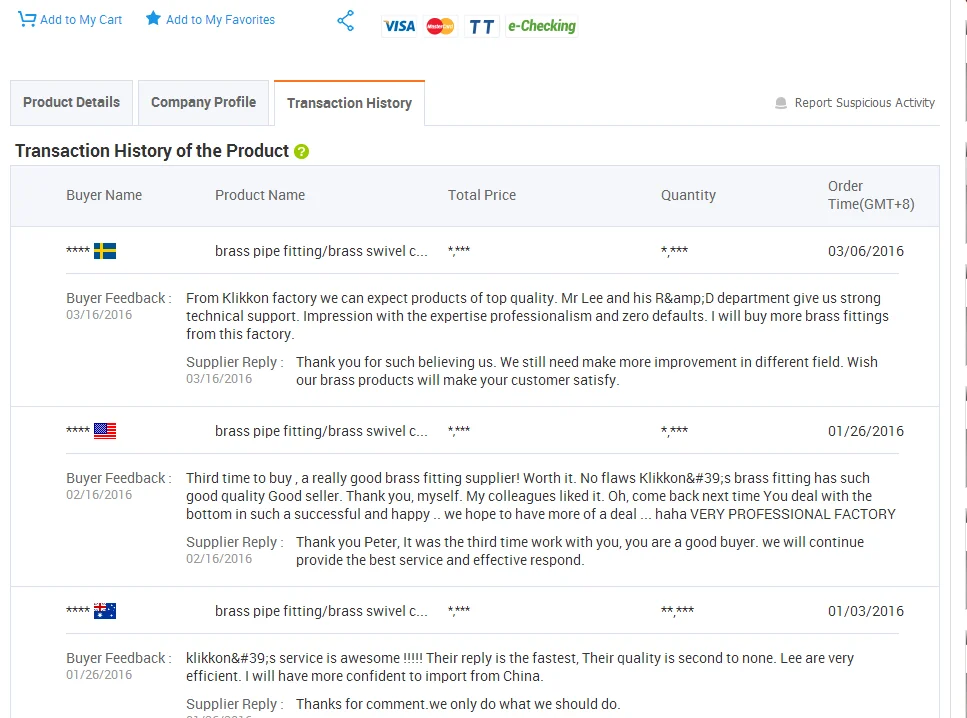Click the favorites star icon
Image resolution: width=967 pixels, height=718 pixels.
pyautogui.click(x=153, y=19)
